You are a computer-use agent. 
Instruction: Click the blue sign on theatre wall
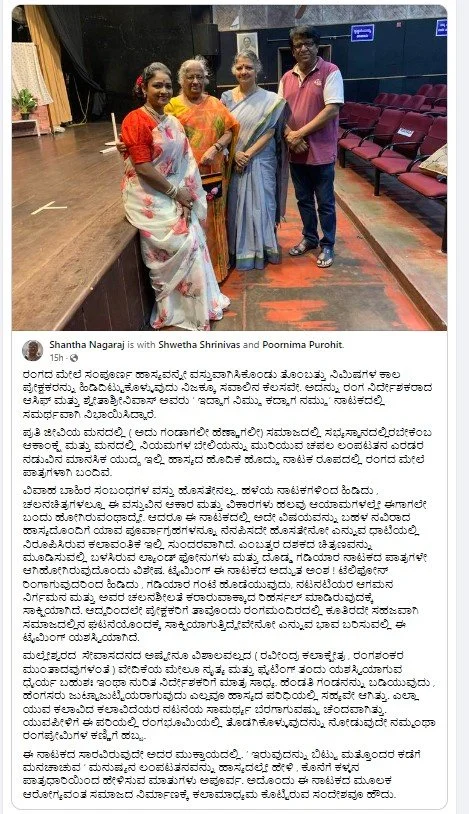coord(361,32)
